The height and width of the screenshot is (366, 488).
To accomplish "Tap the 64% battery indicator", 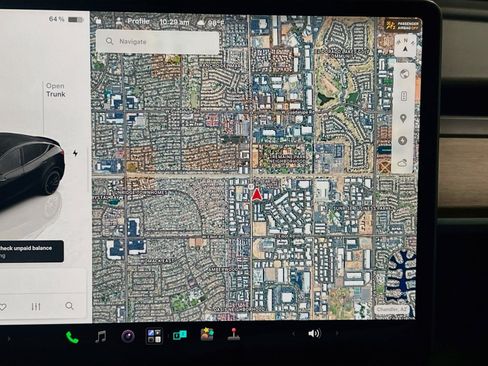I will tap(66, 19).
